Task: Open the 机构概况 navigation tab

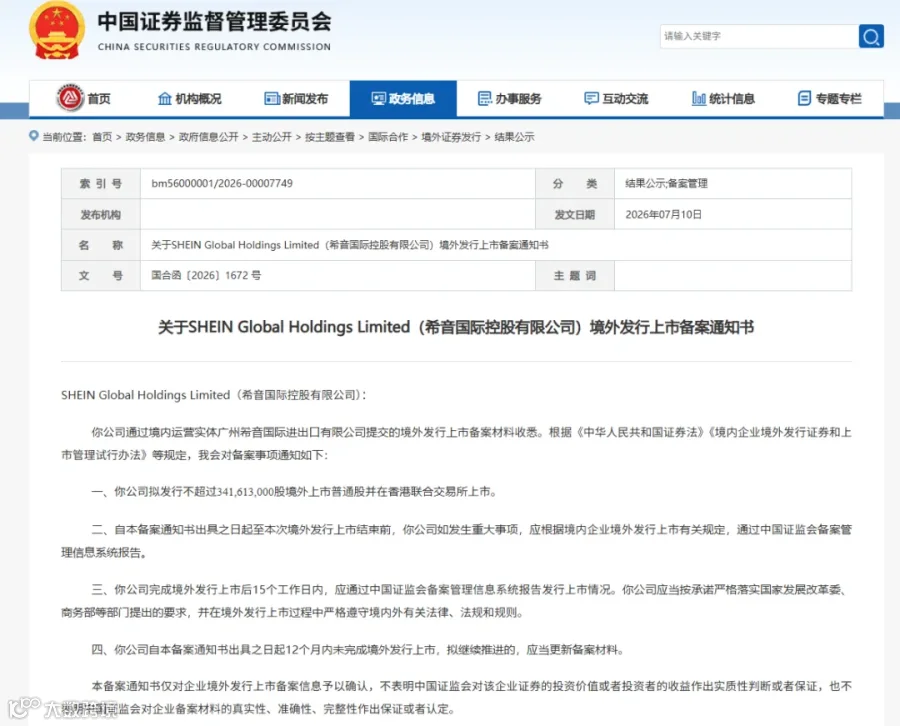Action: point(189,99)
